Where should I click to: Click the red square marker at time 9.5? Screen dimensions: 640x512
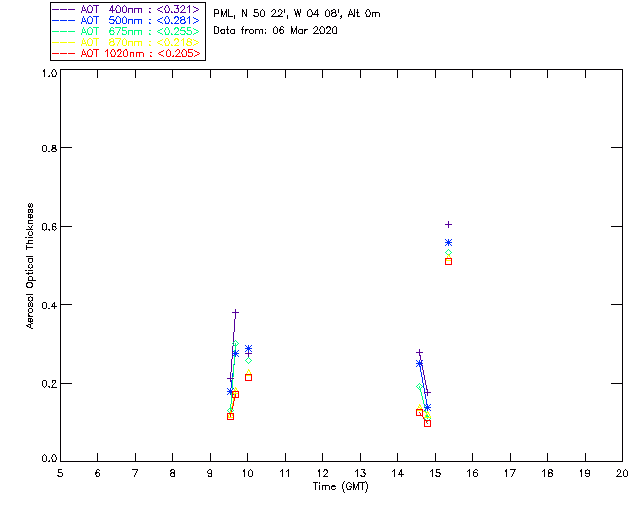(x=231, y=416)
